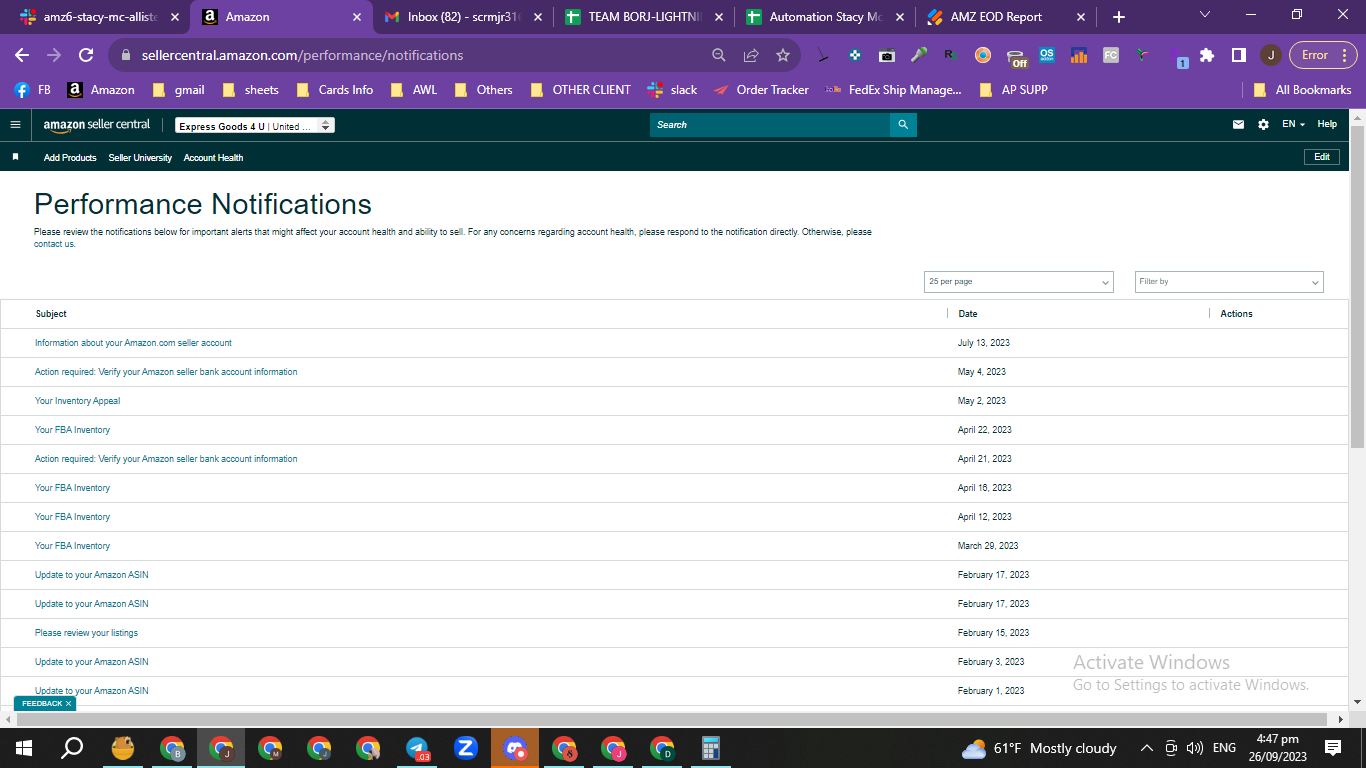Image resolution: width=1366 pixels, height=768 pixels.
Task: Open the Seller Central mail messages icon
Action: click(x=1239, y=125)
